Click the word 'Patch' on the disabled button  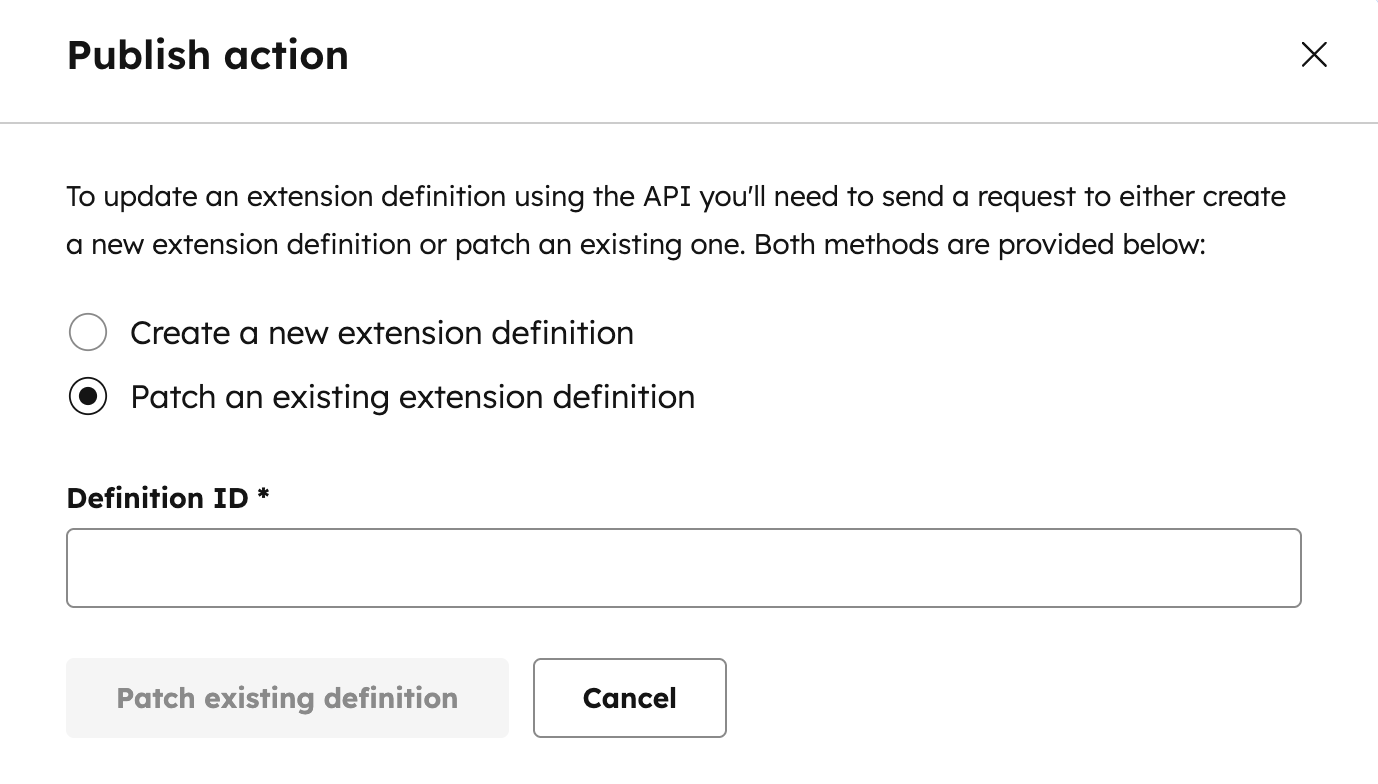[155, 698]
